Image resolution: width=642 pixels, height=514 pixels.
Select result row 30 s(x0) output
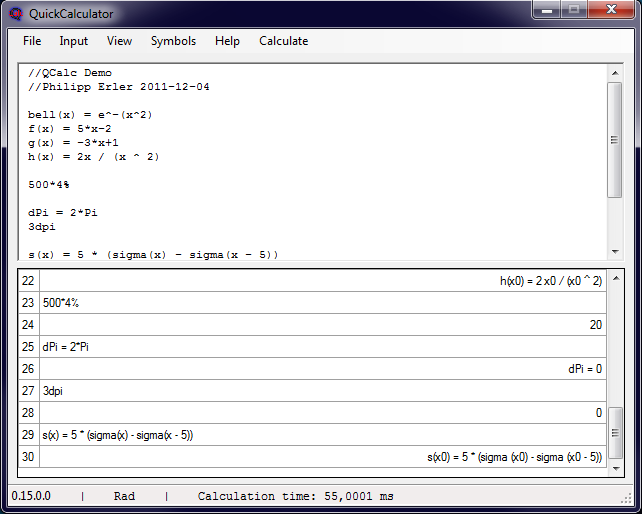click(x=323, y=457)
